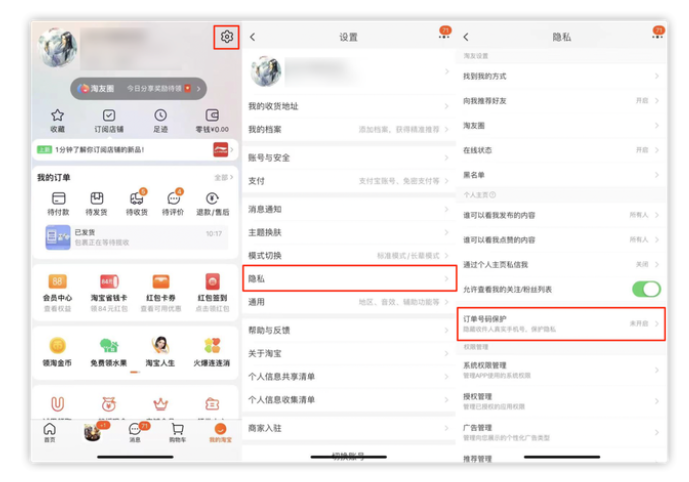Open 待收货 awaiting delivery icon
The image size is (689, 482).
point(137,199)
